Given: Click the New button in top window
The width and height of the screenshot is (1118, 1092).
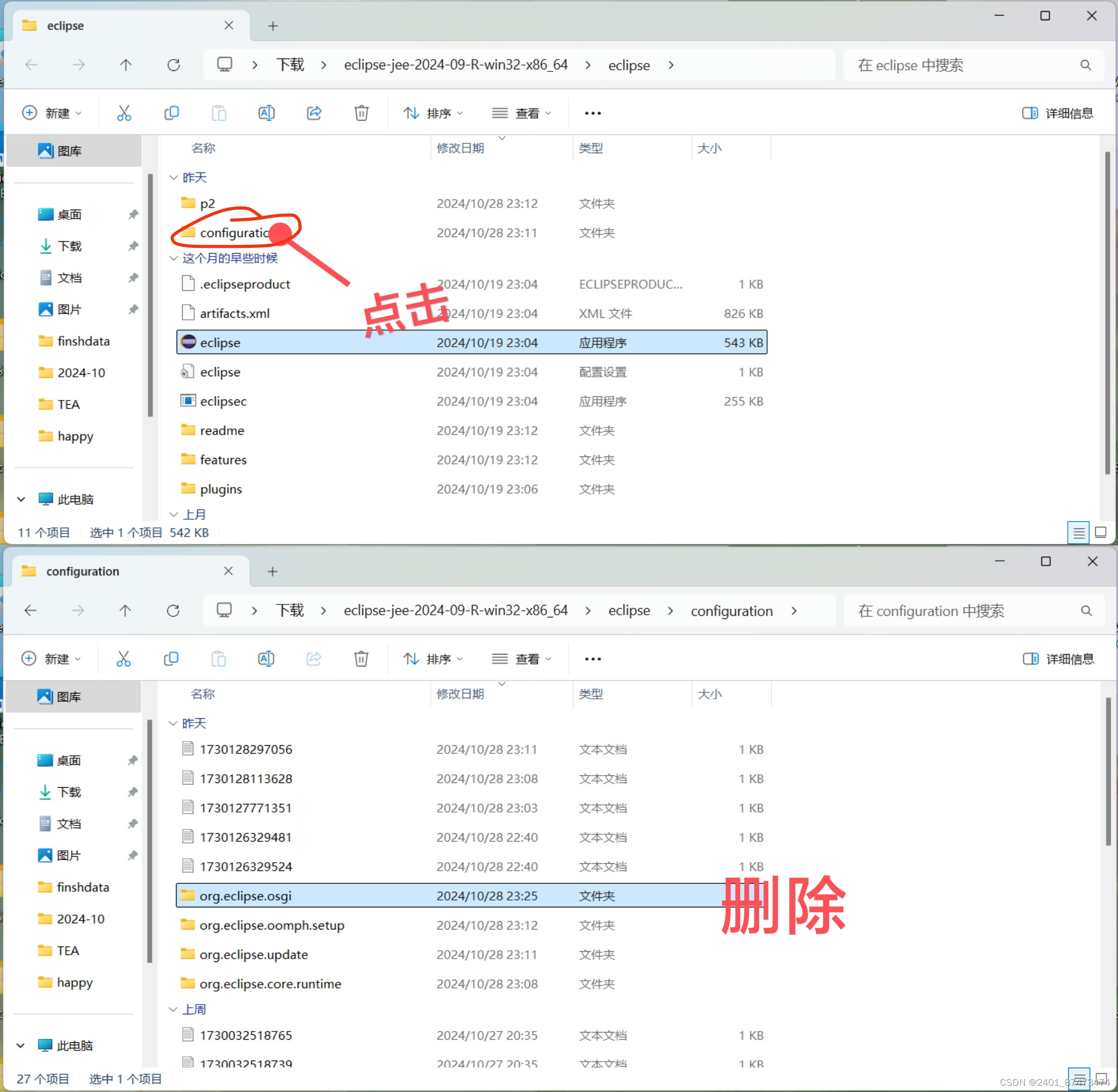Looking at the screenshot, I should tap(52, 113).
